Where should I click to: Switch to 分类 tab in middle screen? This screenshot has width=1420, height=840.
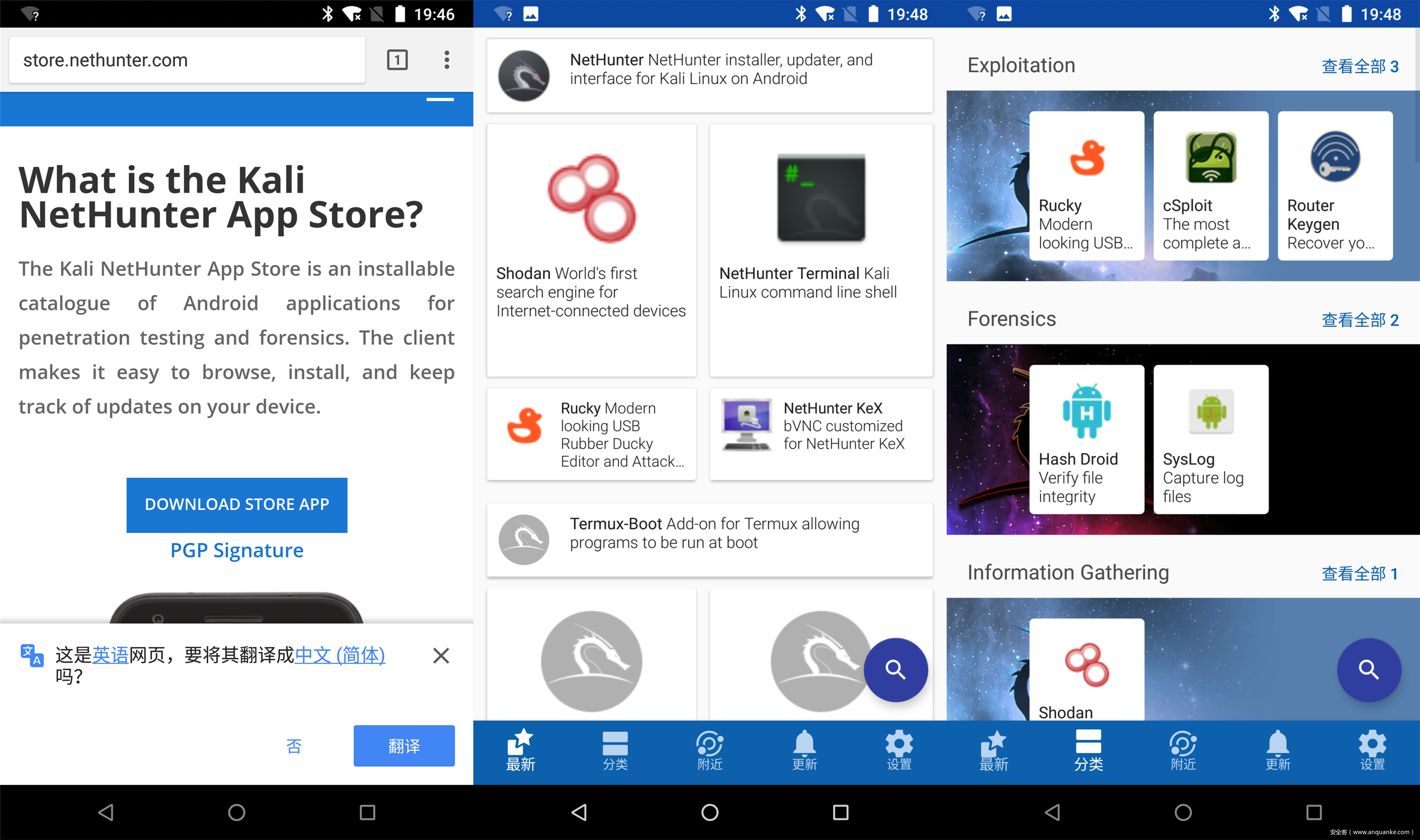(x=615, y=751)
